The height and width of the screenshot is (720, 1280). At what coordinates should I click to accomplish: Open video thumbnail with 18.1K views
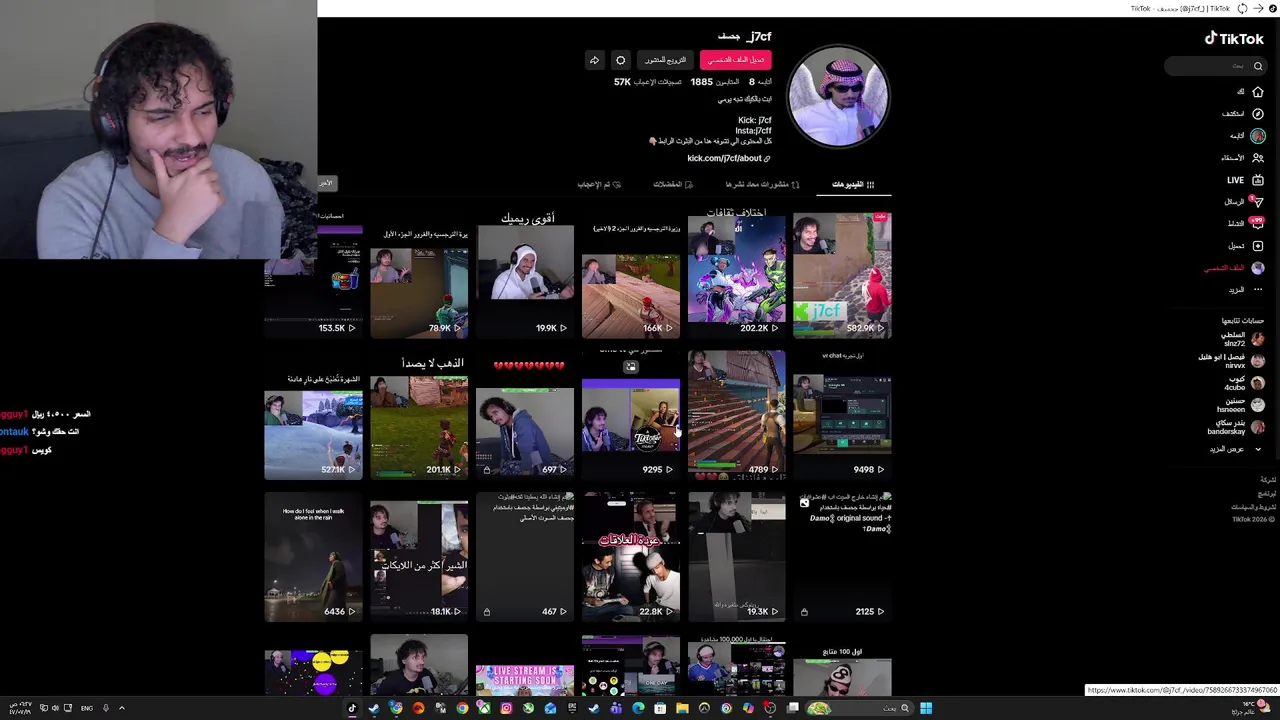(x=419, y=557)
